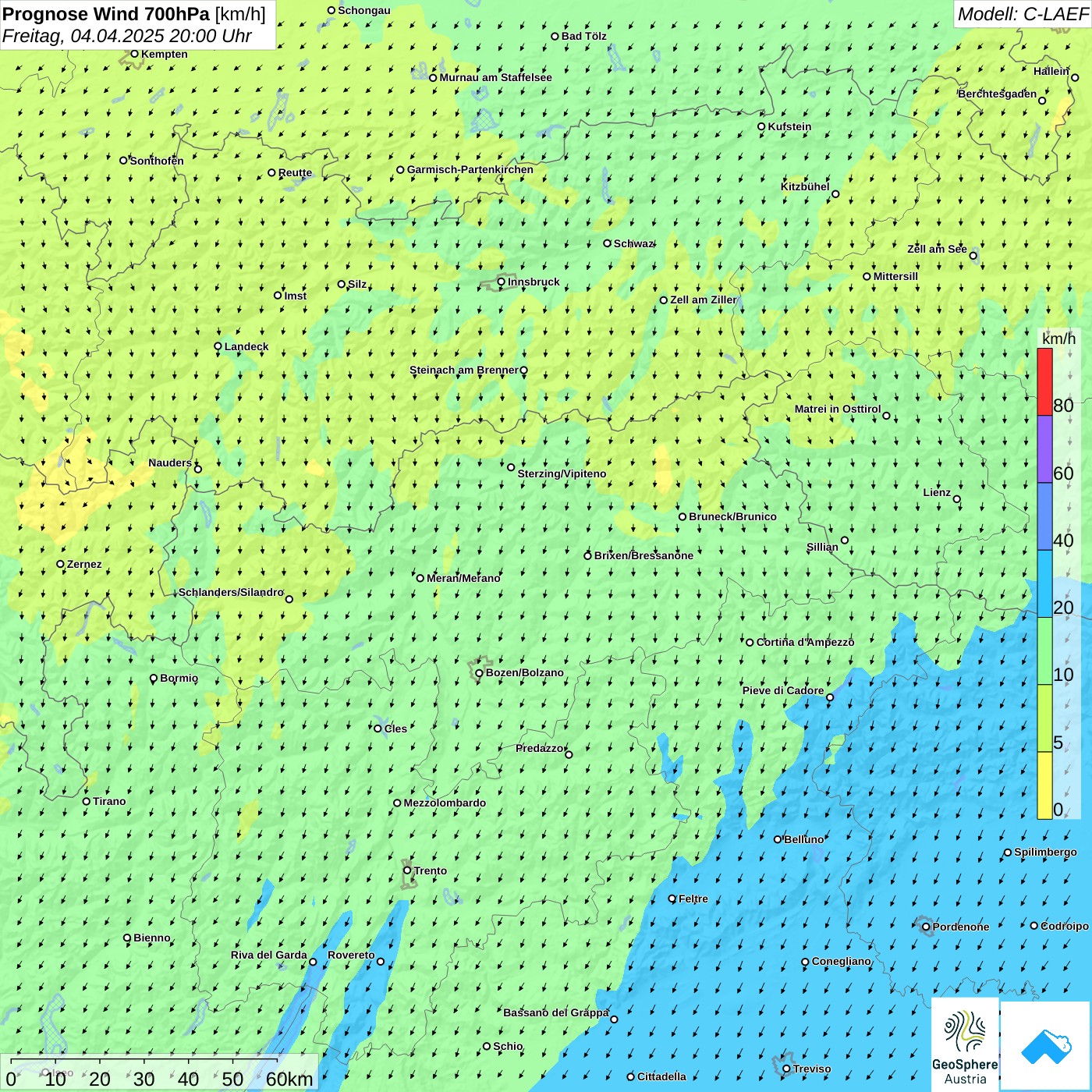Click the date 'Freitag, 04.04.2025 20:00 Uhr'
The image size is (1092, 1092).
point(127,37)
